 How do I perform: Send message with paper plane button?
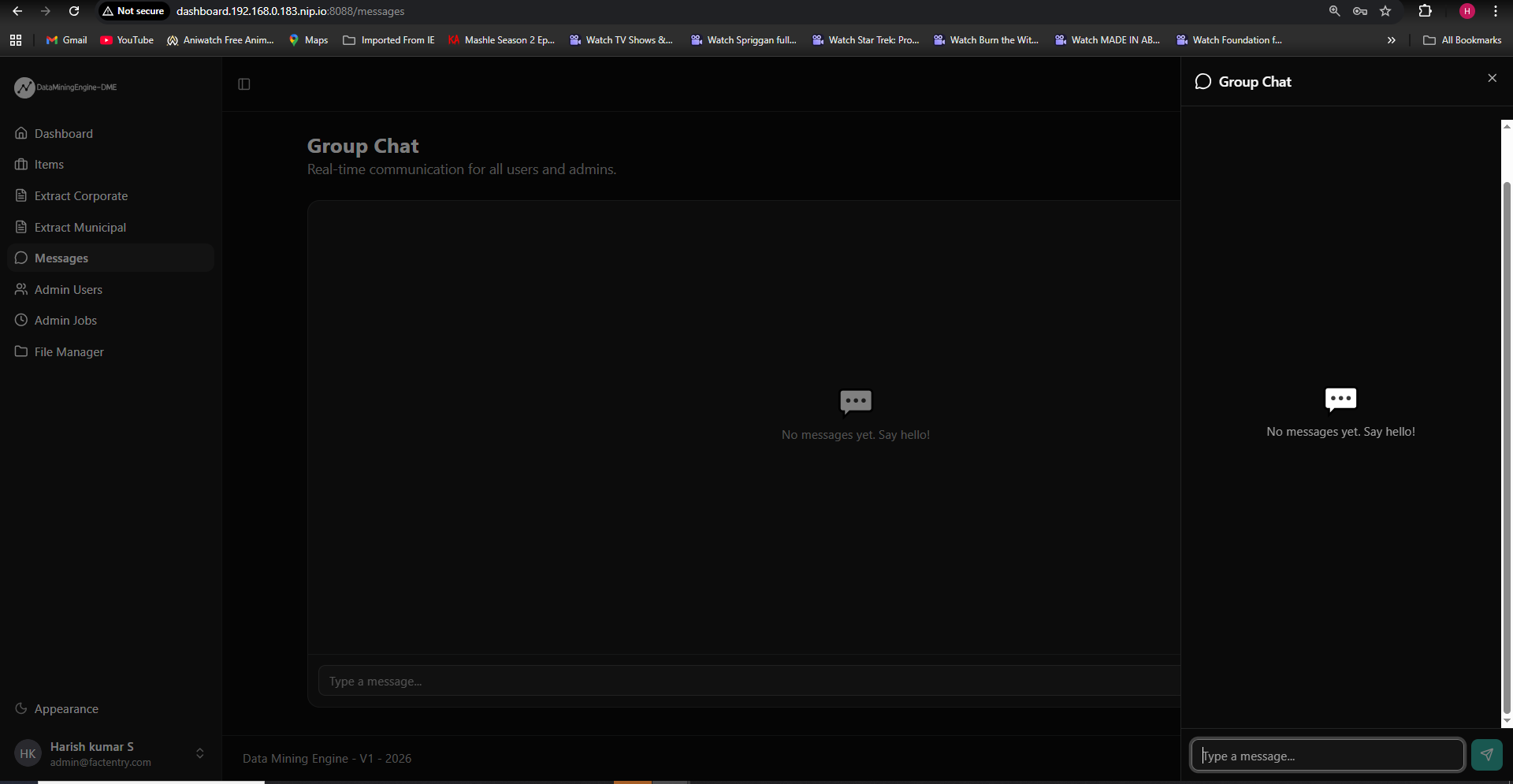tap(1486, 755)
